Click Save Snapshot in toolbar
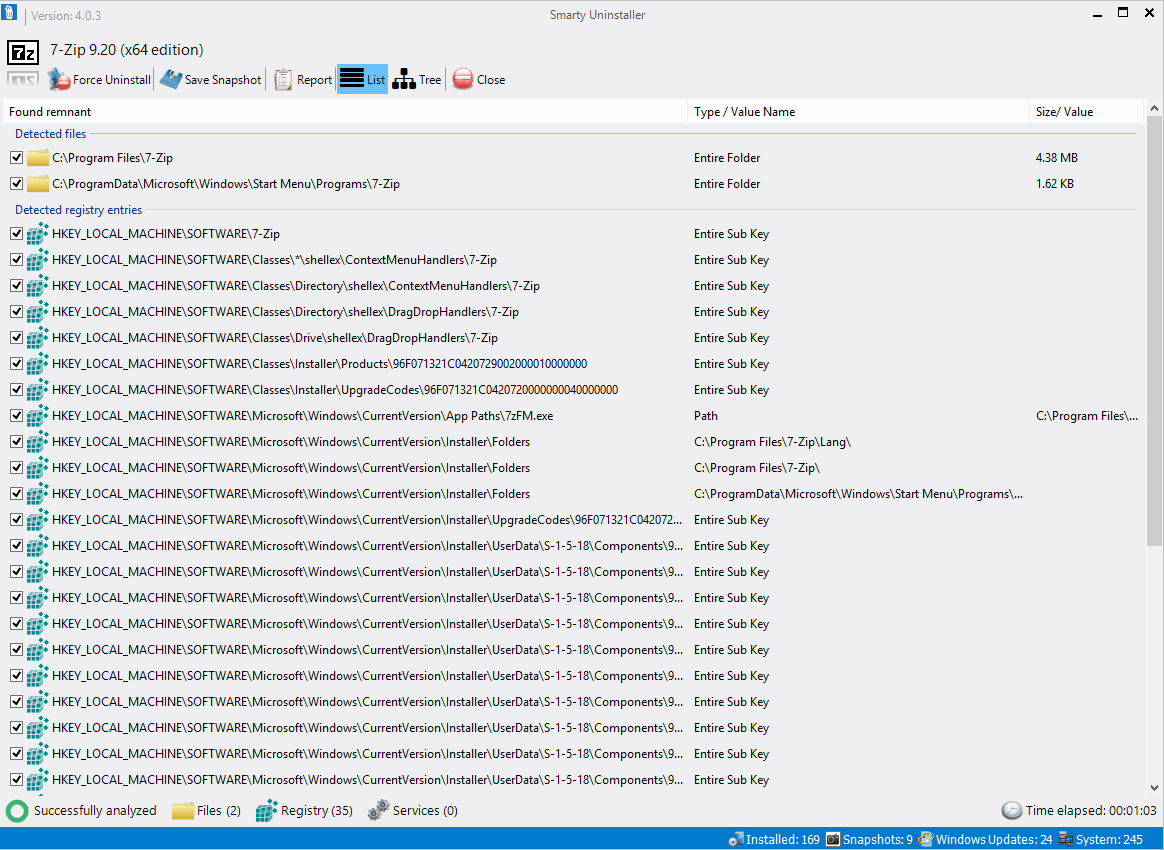The image size is (1164, 850). (x=211, y=79)
